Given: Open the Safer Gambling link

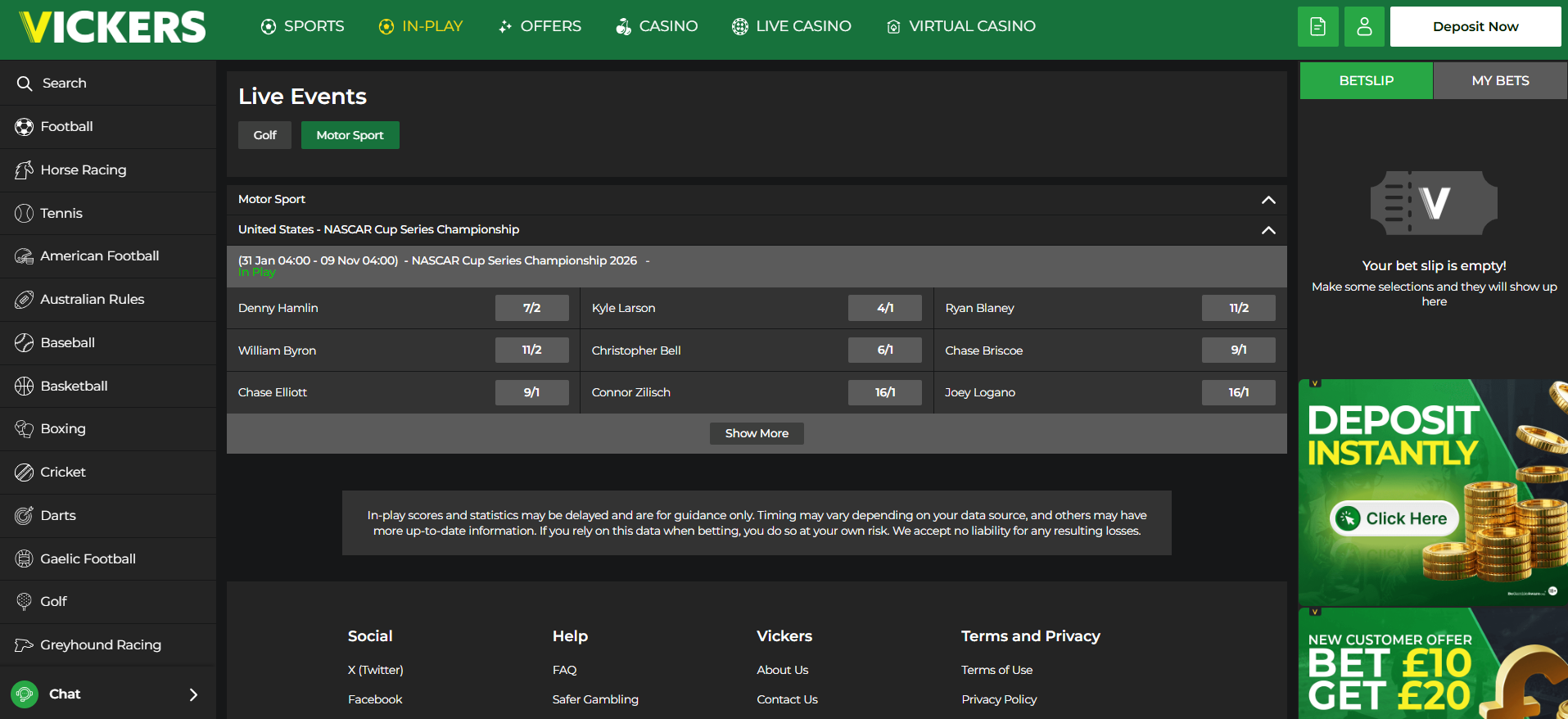Looking at the screenshot, I should [595, 699].
